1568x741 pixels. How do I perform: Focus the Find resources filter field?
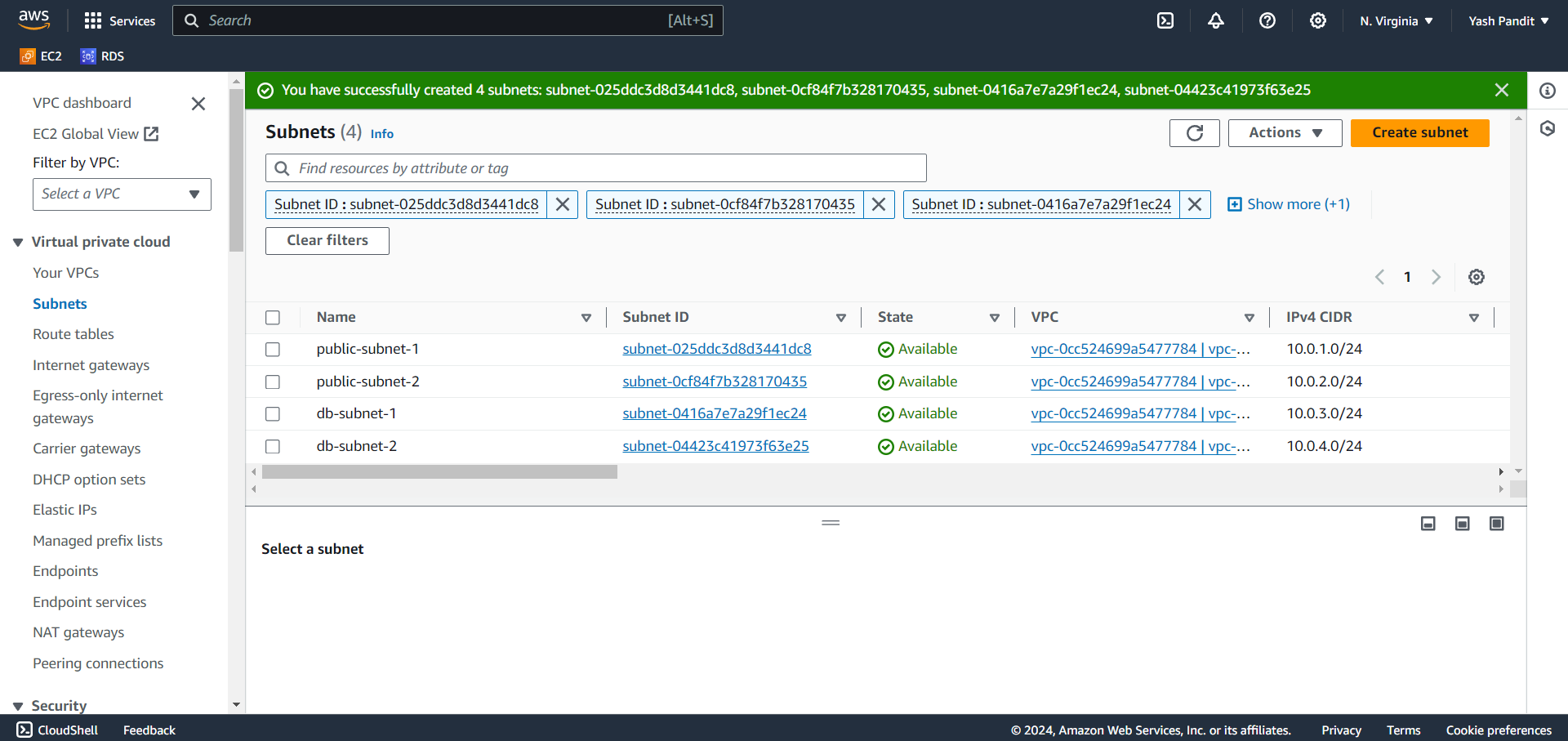[x=596, y=168]
